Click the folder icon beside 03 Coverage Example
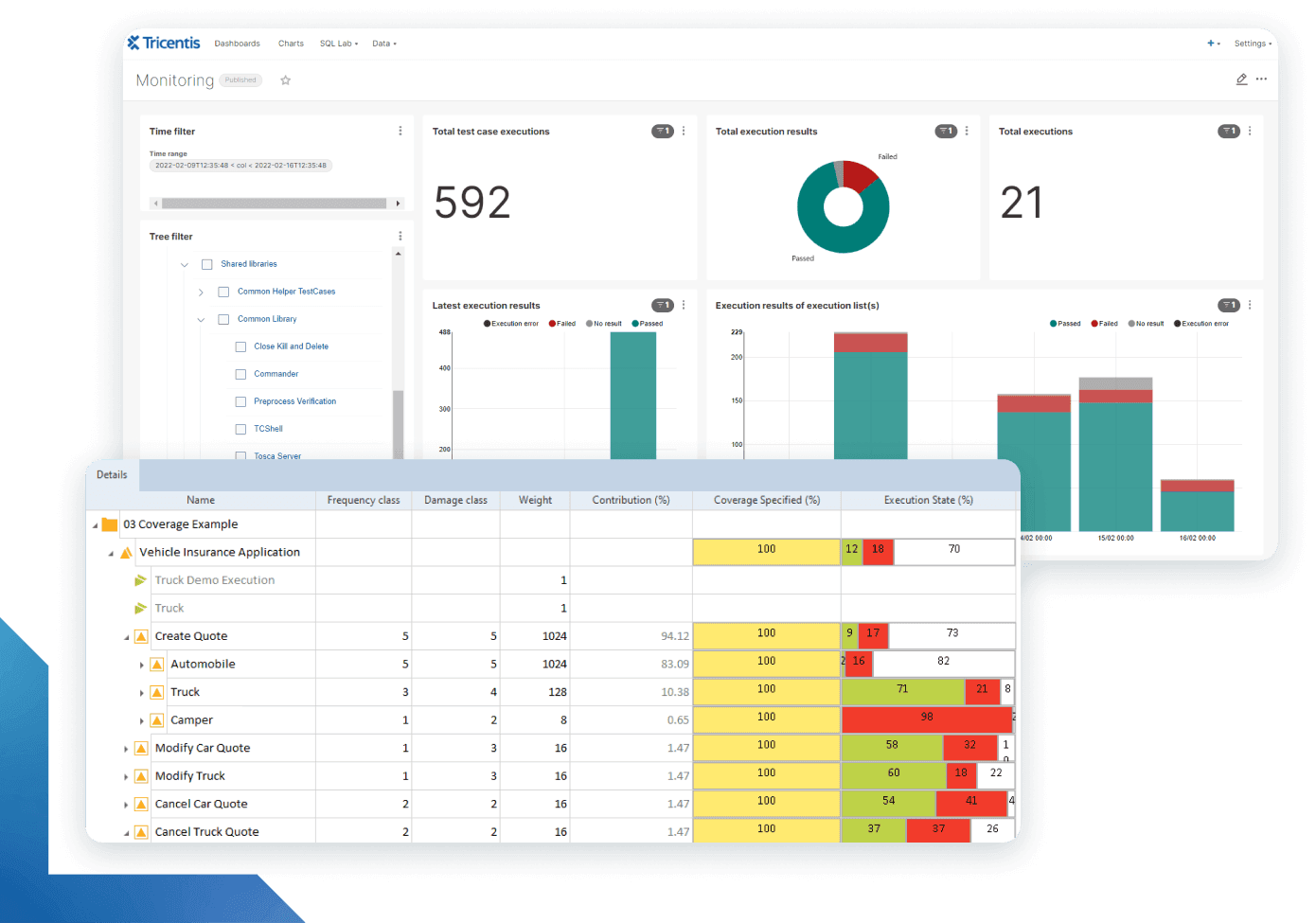 pos(108,524)
